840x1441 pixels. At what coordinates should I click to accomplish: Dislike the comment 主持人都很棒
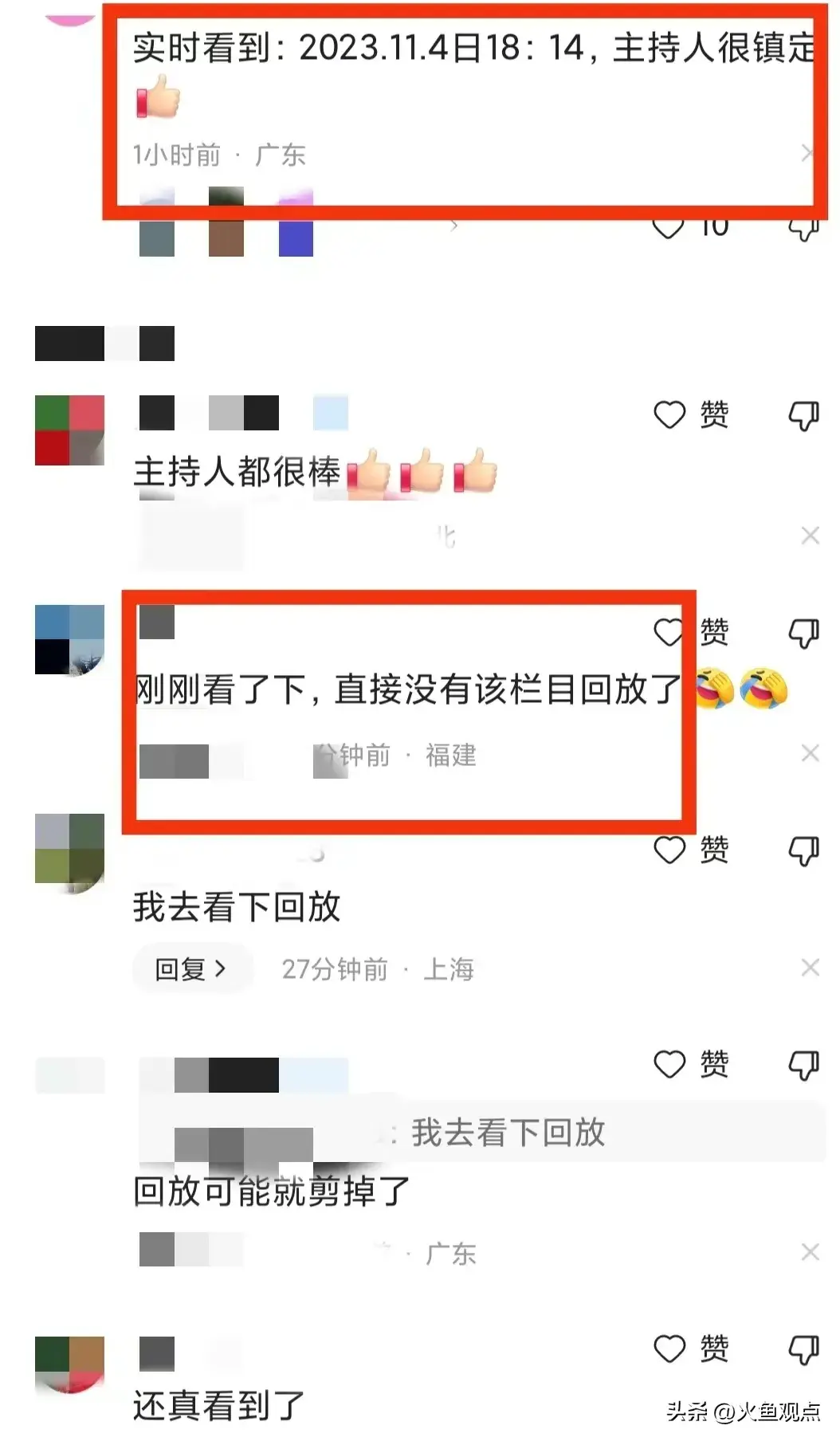[x=803, y=415]
